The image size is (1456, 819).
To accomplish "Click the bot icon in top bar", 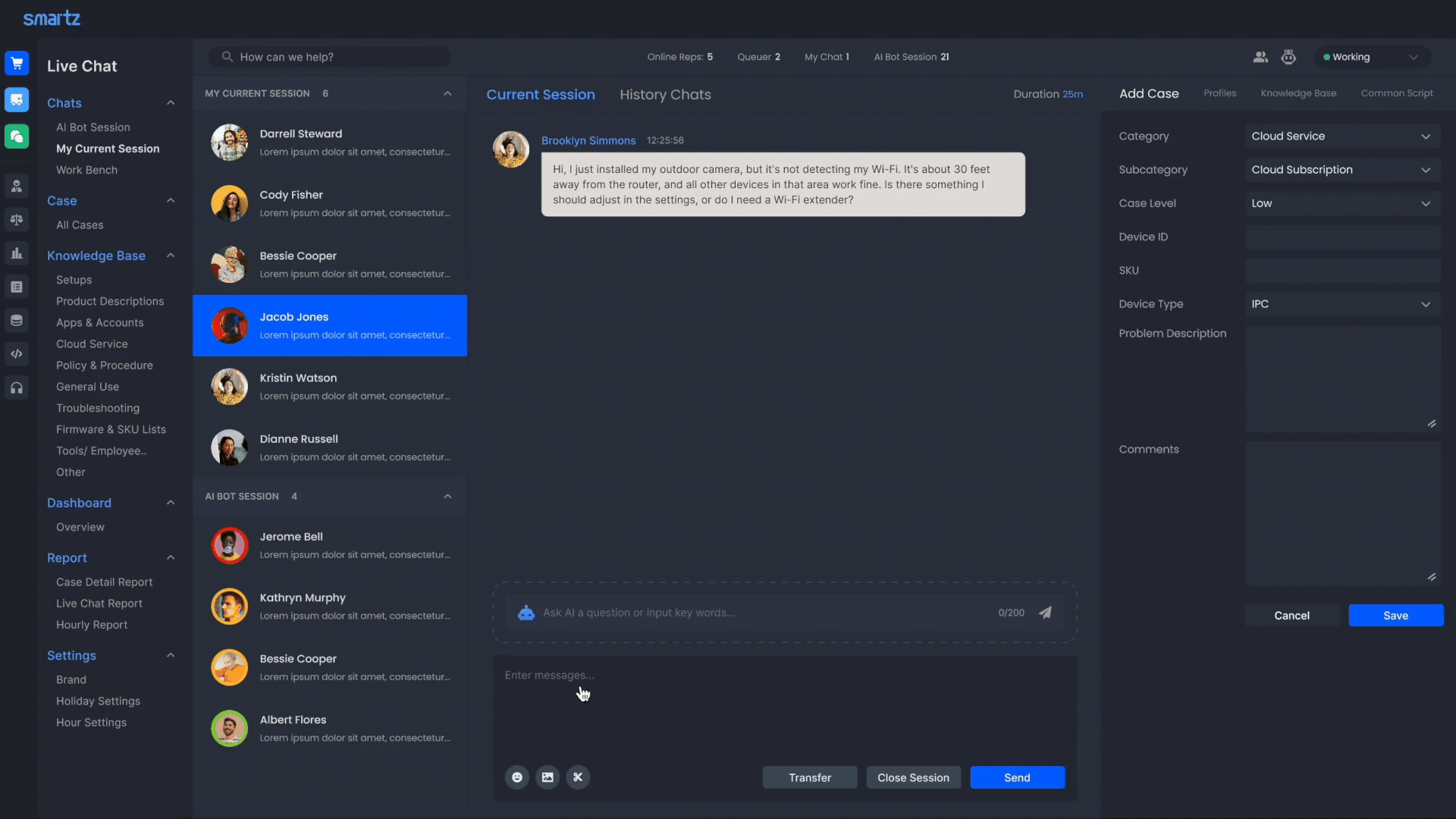I will (1288, 57).
